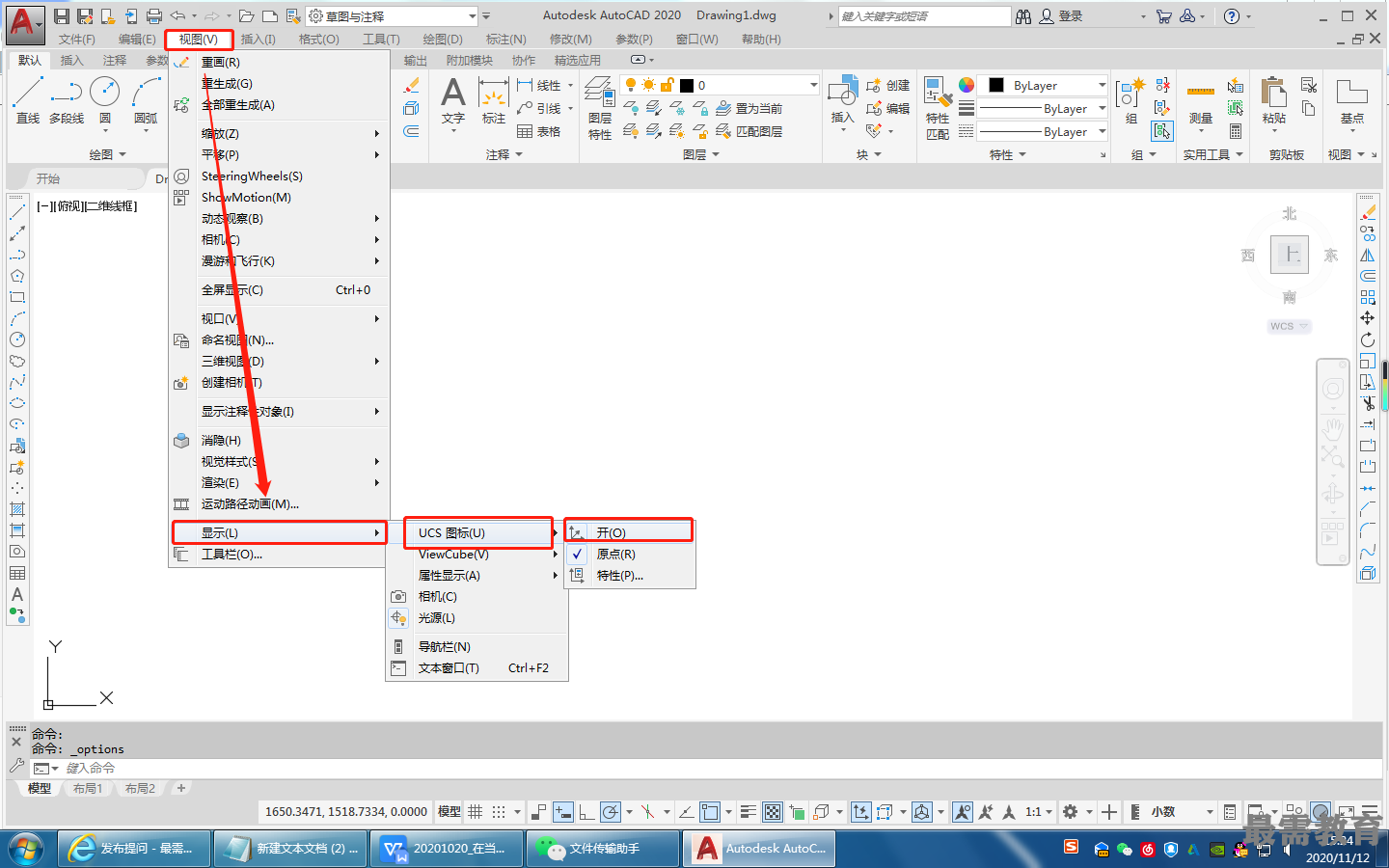Click the Rotate tool in right toolbar
1389x868 pixels.
(1368, 339)
